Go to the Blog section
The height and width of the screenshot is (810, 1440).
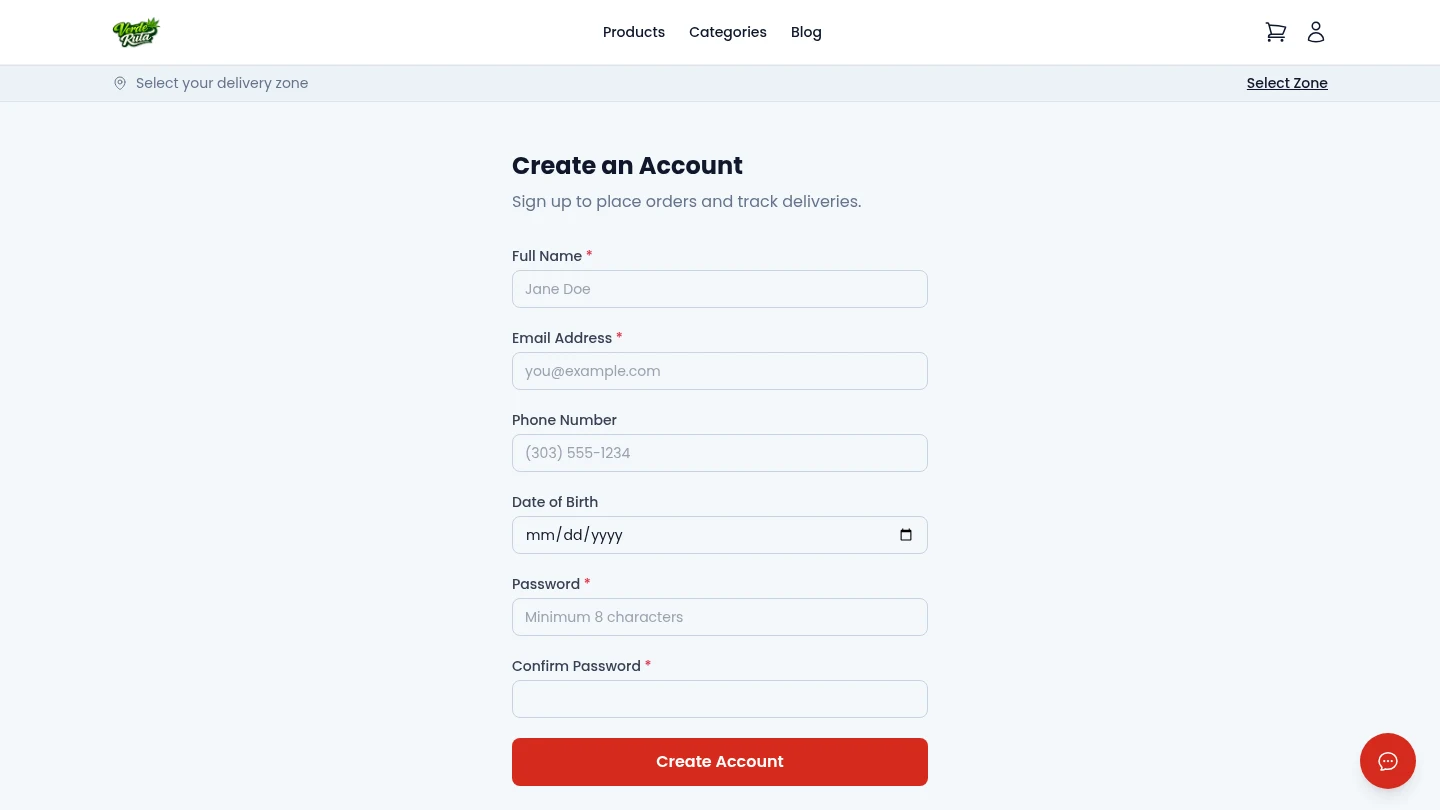coord(806,32)
